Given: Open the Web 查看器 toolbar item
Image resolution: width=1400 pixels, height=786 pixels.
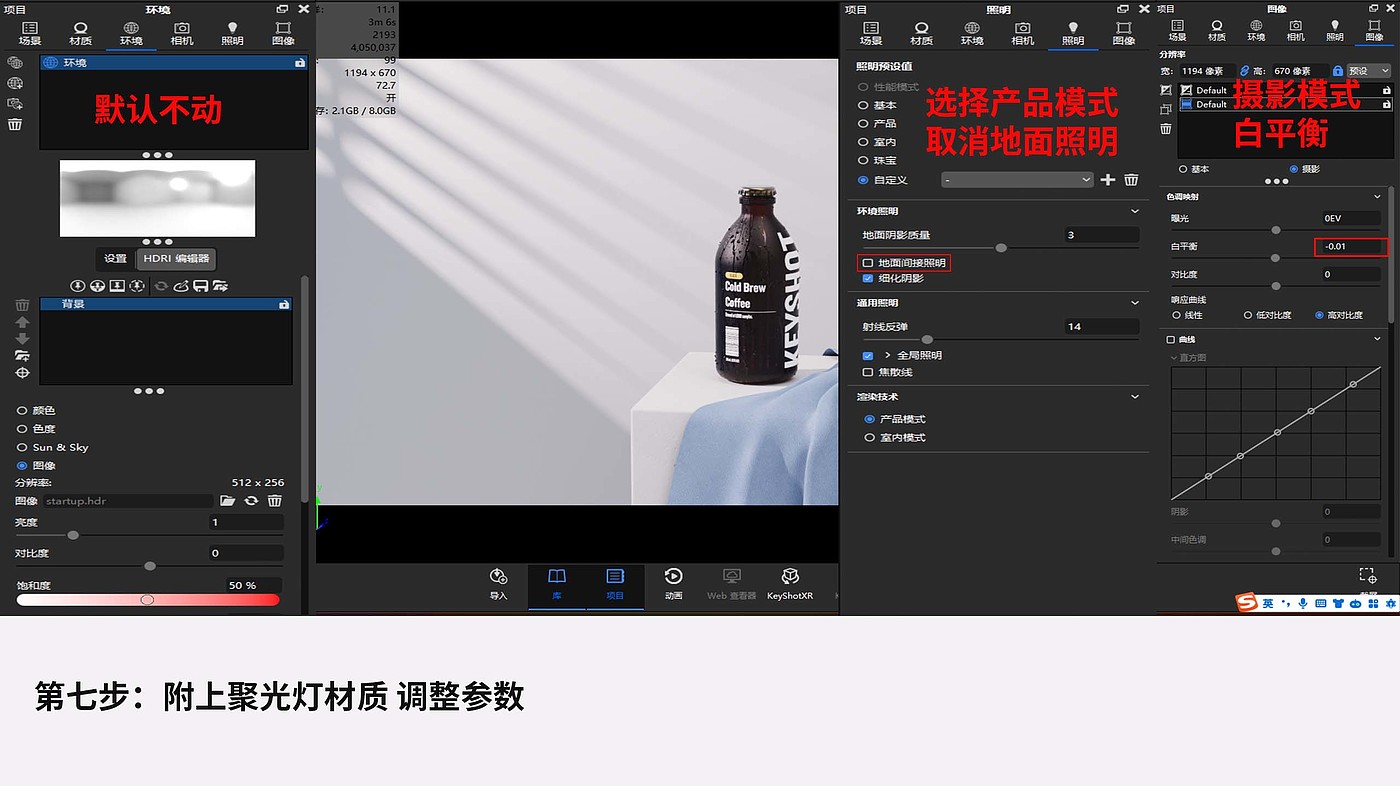Looking at the screenshot, I should coord(731,585).
